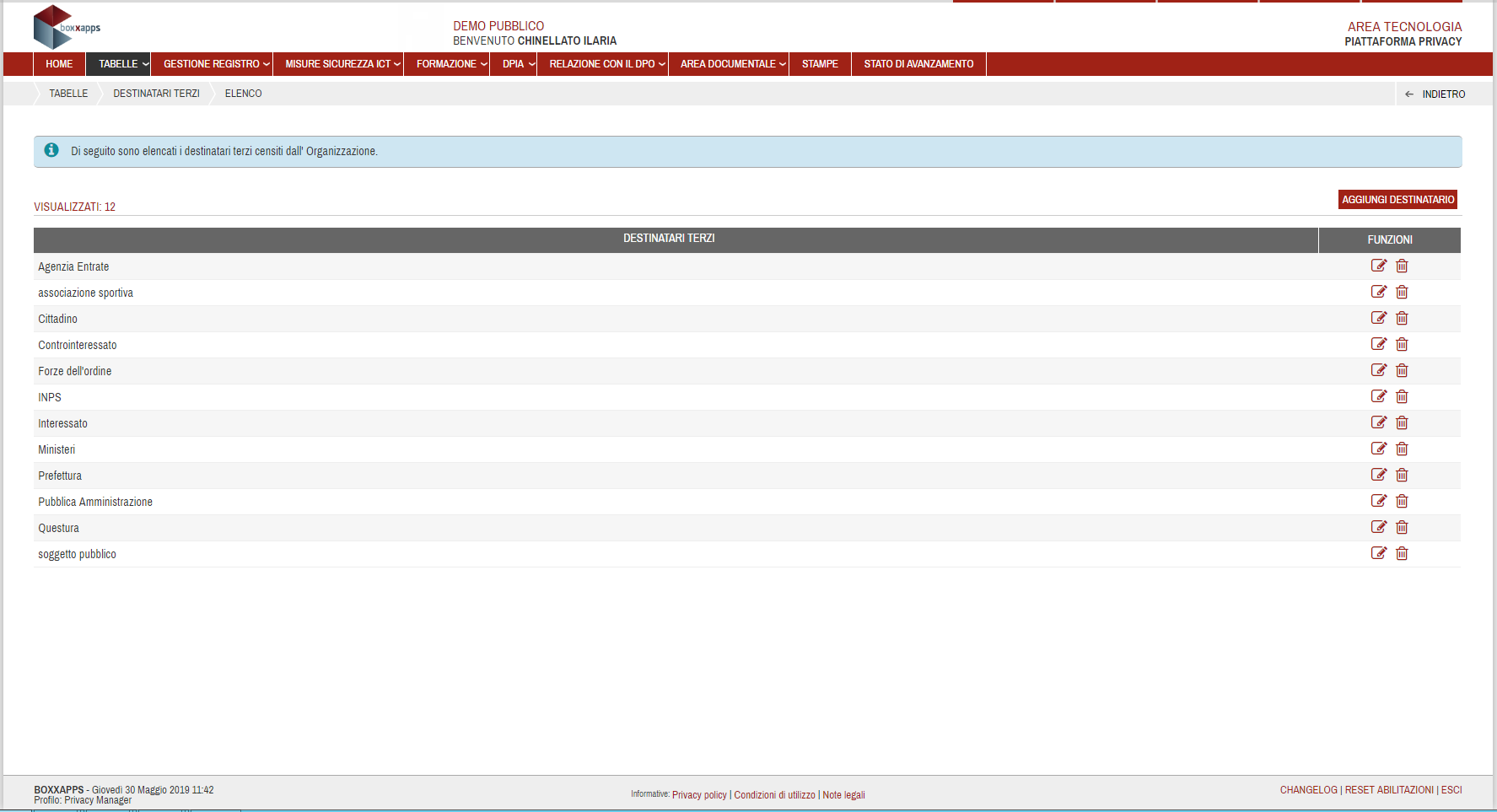Screen dimensions: 1497x812
Task: Delete the Agenzia Entrate row
Action: click(1402, 266)
